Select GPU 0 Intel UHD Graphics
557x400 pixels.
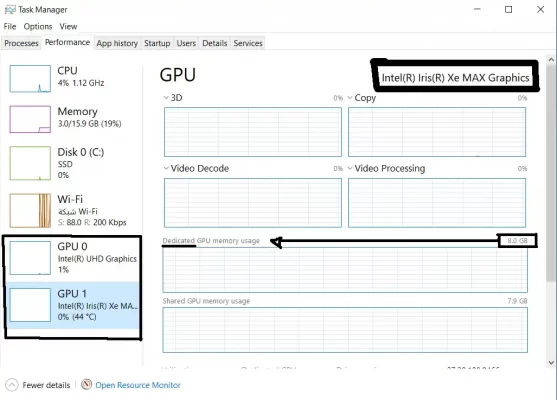[x=73, y=258]
